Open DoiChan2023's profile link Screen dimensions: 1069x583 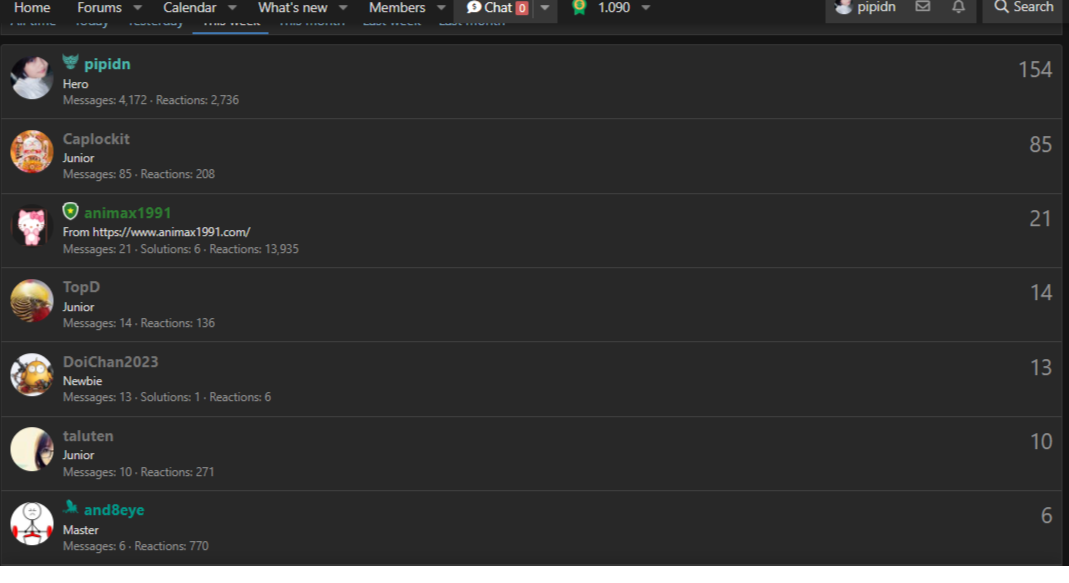click(110, 361)
